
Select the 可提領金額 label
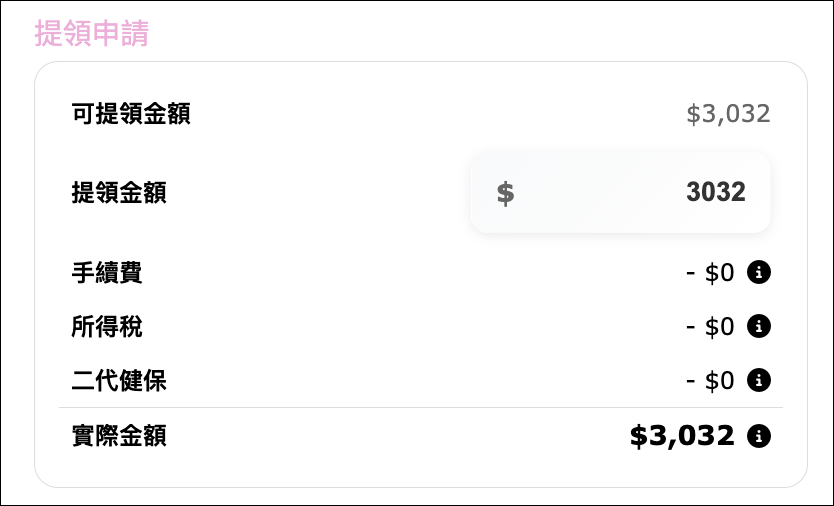pos(131,114)
